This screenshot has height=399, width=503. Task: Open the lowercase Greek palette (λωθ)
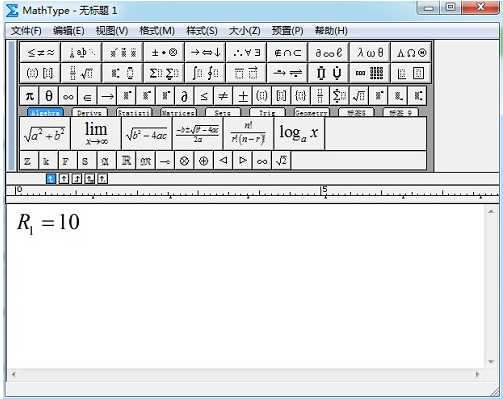[x=370, y=52]
